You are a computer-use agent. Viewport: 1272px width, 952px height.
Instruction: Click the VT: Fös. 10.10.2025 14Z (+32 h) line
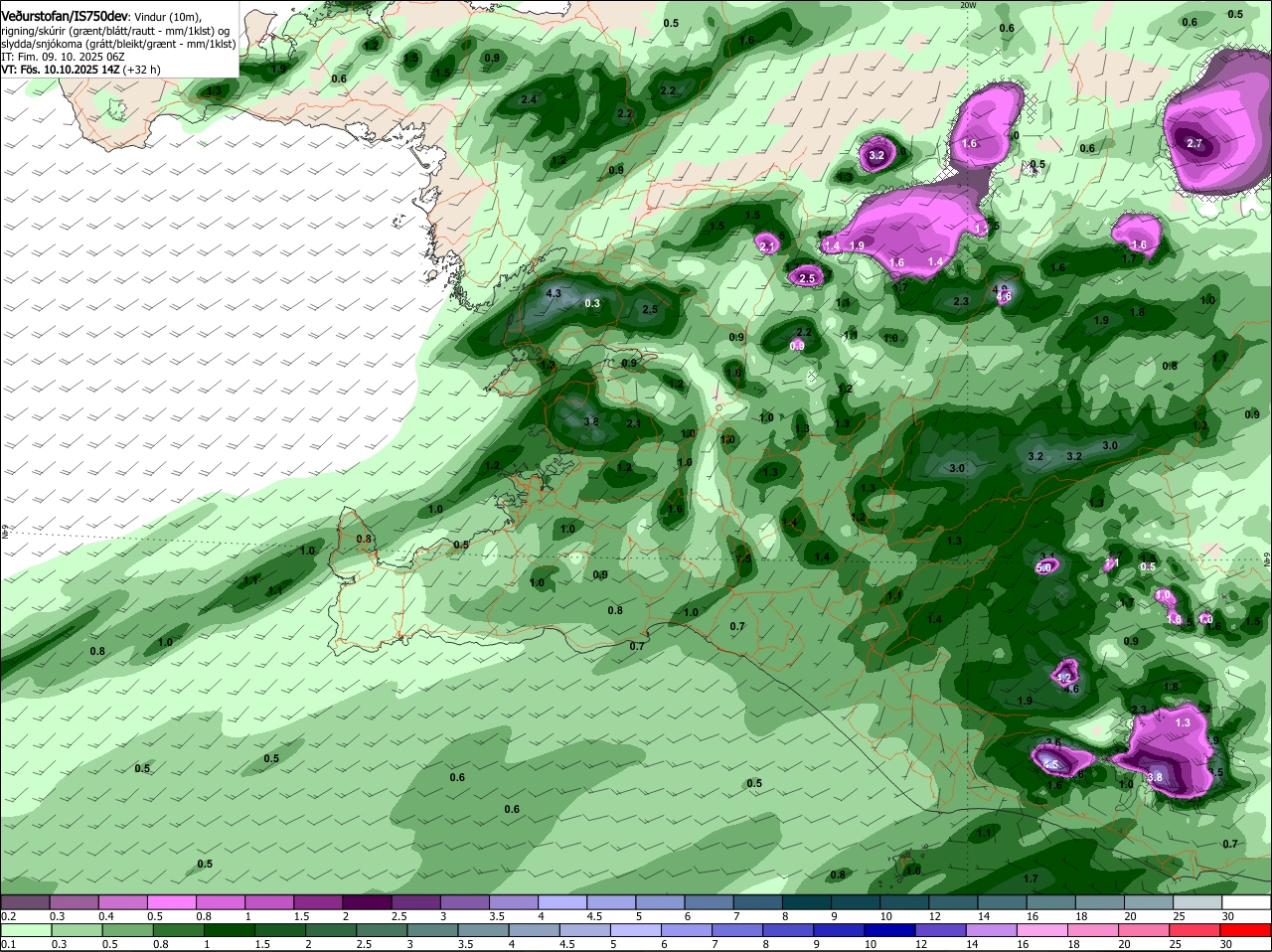[80, 70]
